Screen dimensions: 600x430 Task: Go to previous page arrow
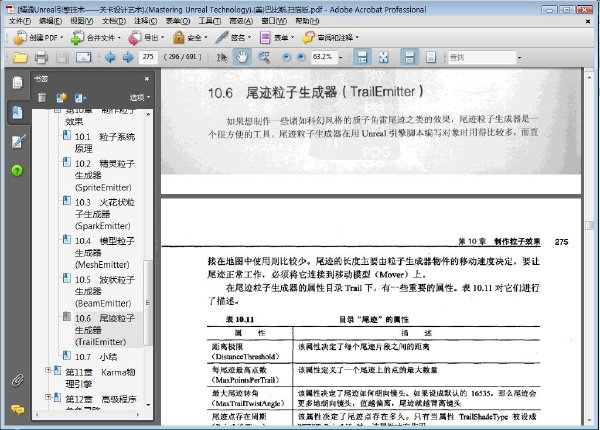[110, 58]
